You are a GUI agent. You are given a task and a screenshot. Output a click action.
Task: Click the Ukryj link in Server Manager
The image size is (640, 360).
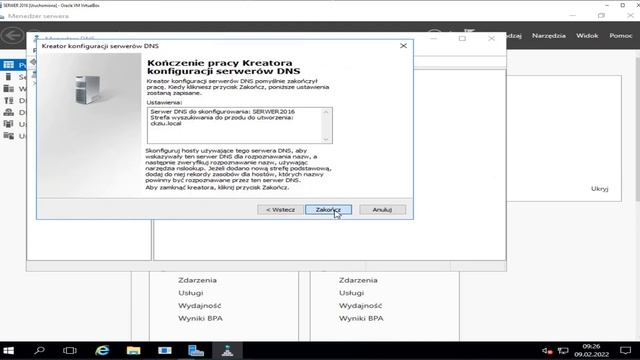pos(600,189)
